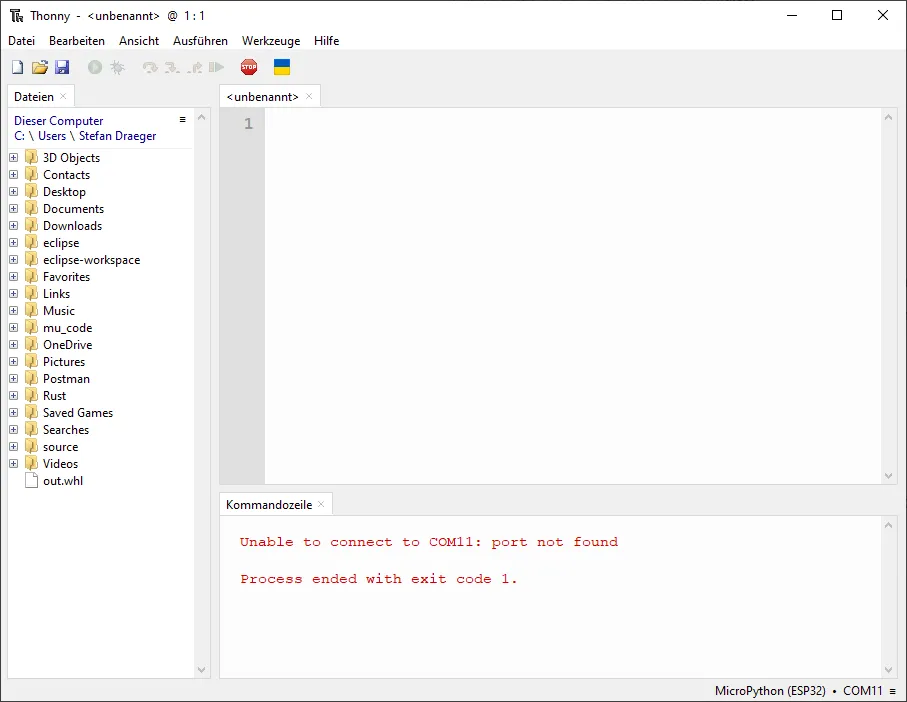Open the Dateien panel hamburger menu icon
Screen dimensions: 907x702
click(182, 120)
